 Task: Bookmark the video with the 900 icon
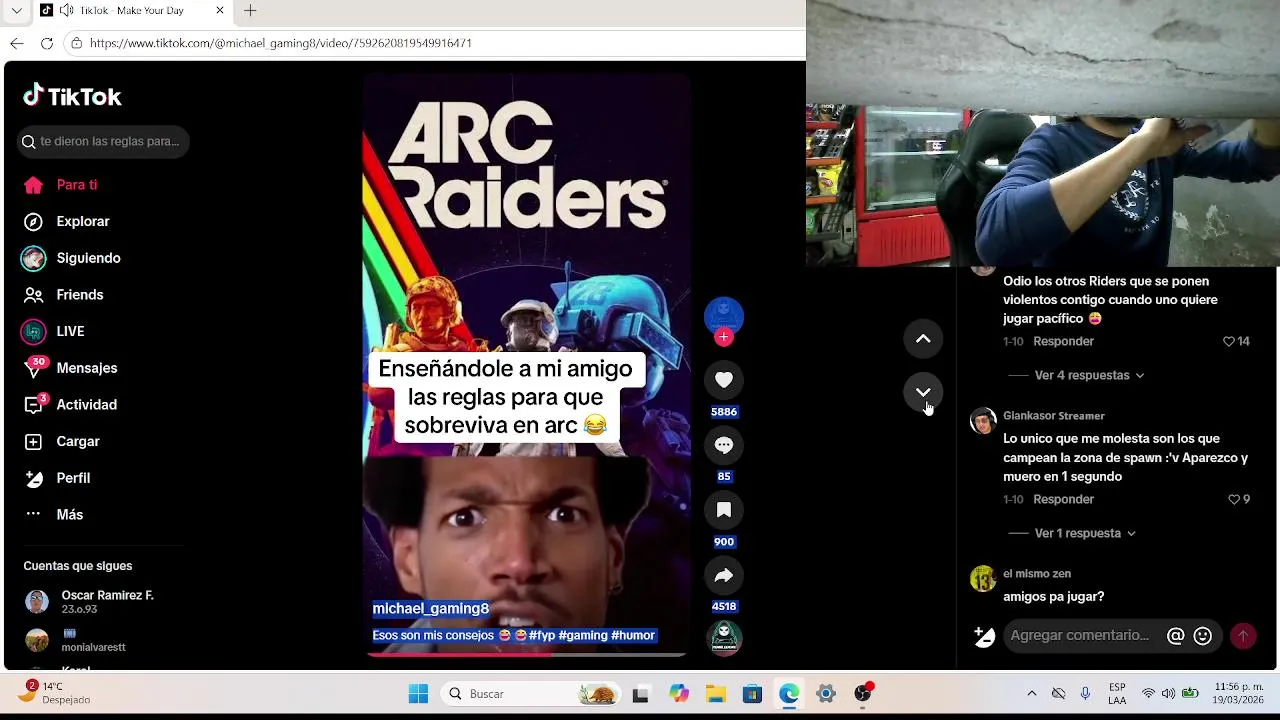coord(724,510)
